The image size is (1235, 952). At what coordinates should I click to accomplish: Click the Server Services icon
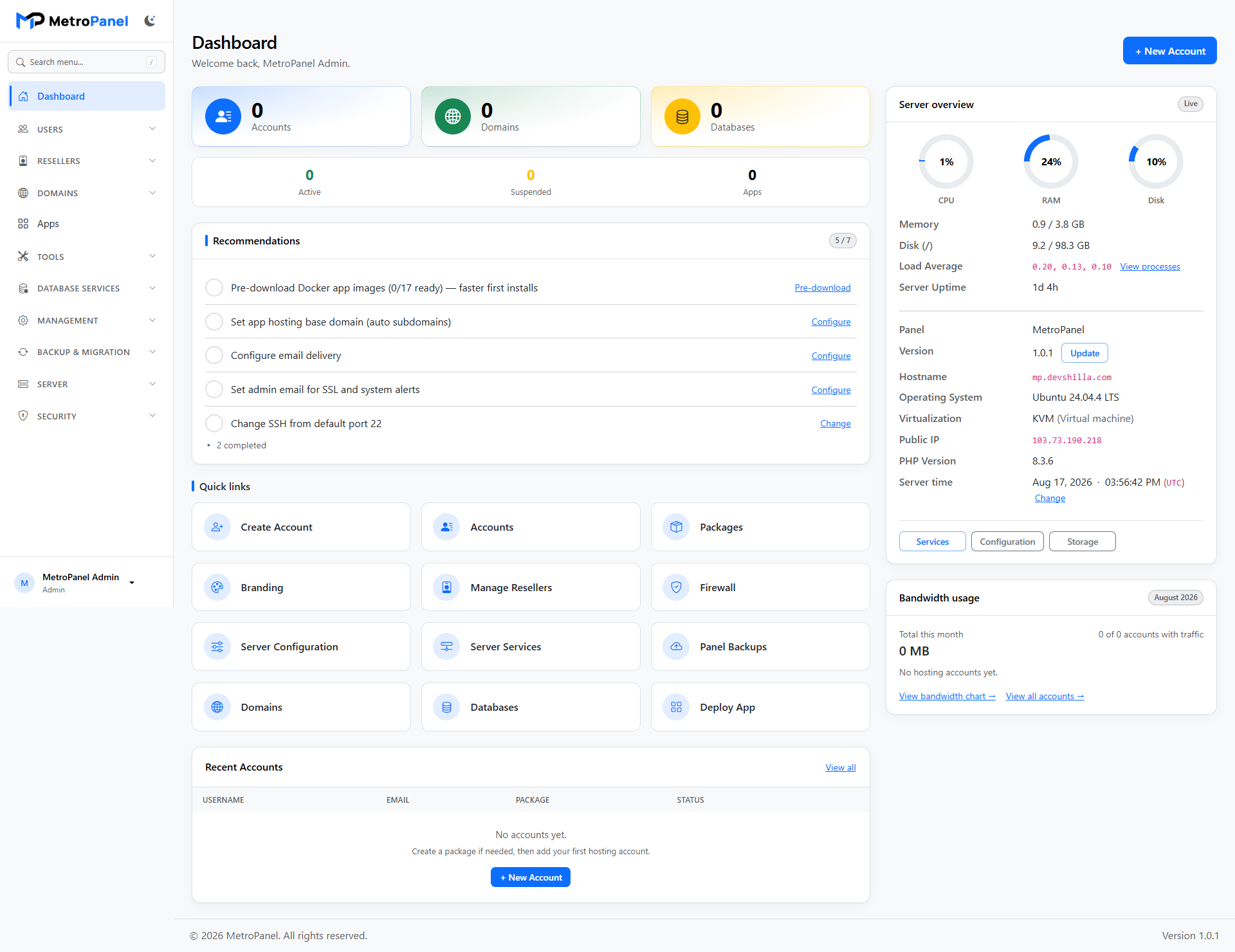click(x=446, y=646)
